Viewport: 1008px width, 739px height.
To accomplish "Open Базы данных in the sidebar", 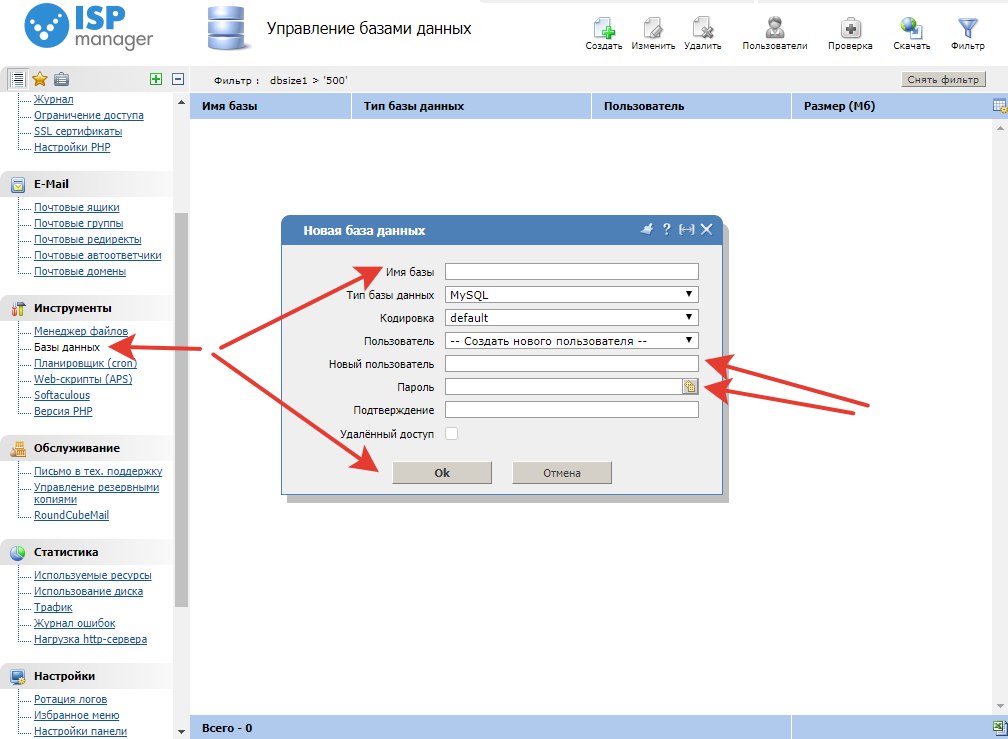I will pyautogui.click(x=67, y=347).
